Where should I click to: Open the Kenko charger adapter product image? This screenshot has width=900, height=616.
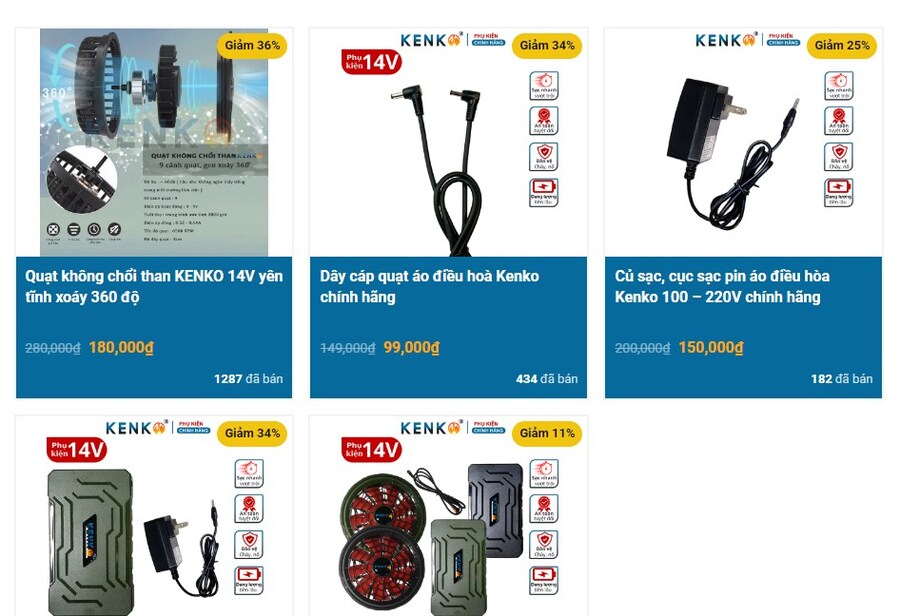tap(743, 142)
